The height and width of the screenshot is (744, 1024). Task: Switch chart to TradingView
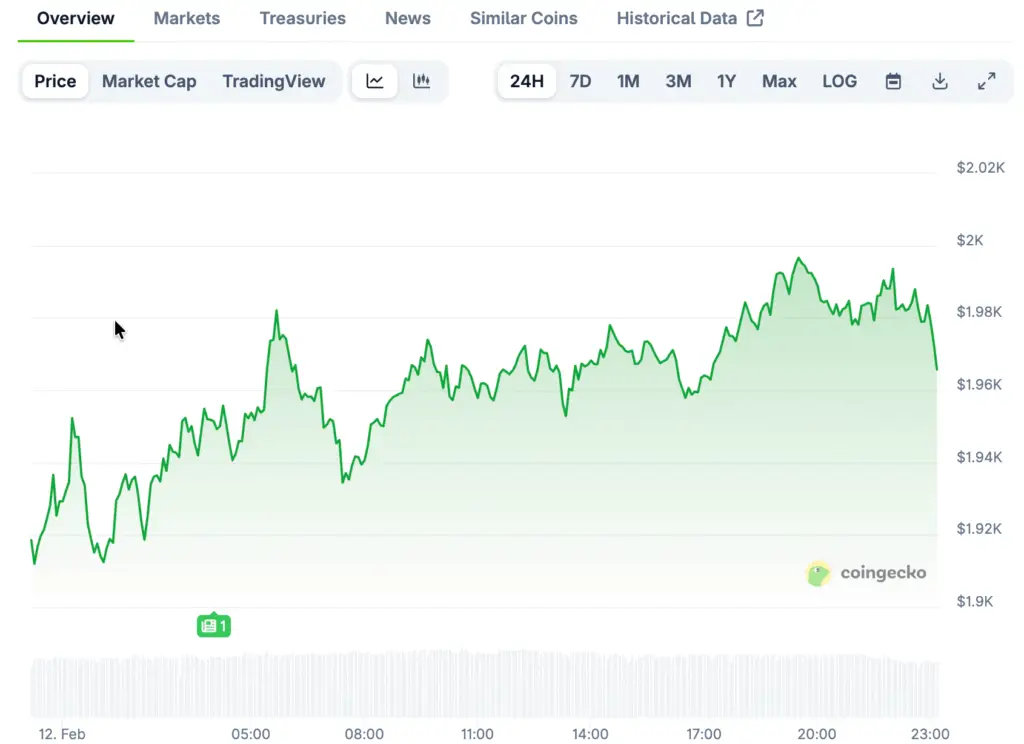[274, 82]
